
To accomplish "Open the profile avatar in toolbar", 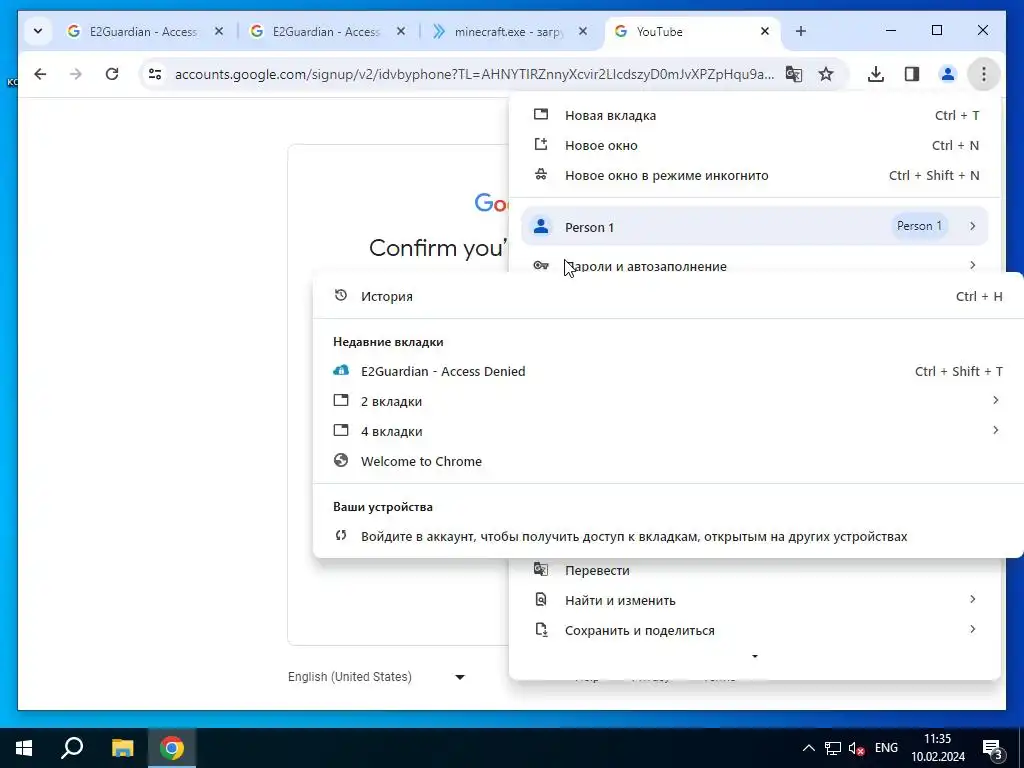I will 948,74.
